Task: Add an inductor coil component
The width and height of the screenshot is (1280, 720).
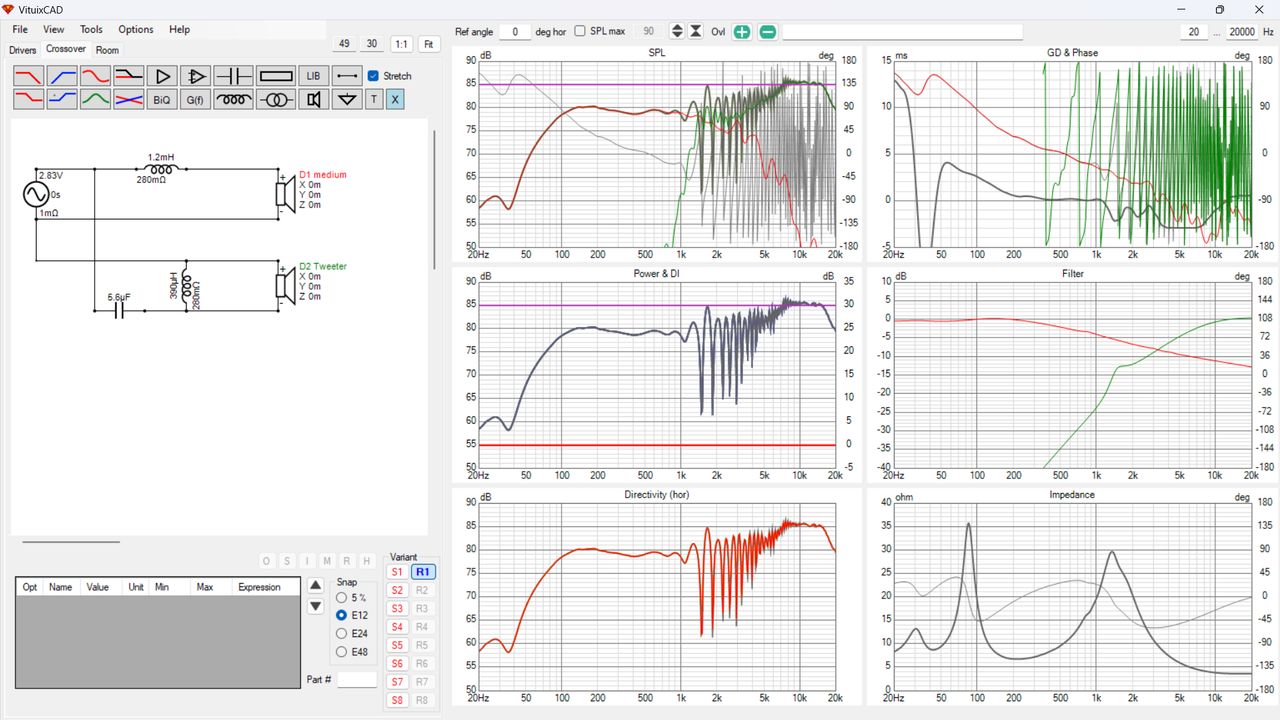Action: [x=234, y=99]
